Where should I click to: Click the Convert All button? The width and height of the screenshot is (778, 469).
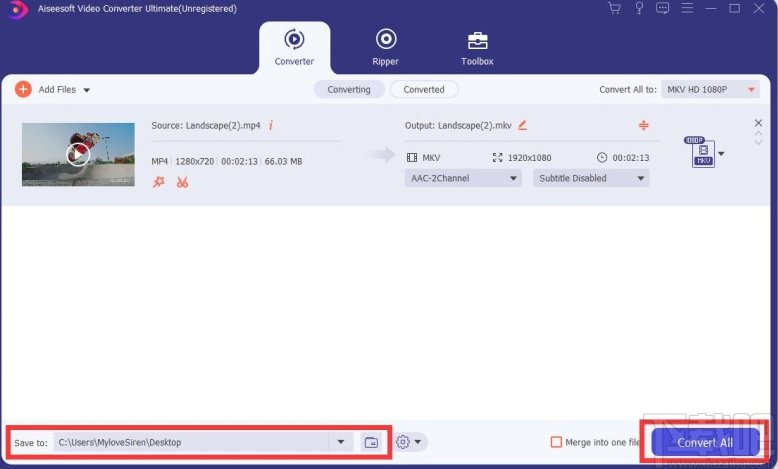click(x=705, y=442)
